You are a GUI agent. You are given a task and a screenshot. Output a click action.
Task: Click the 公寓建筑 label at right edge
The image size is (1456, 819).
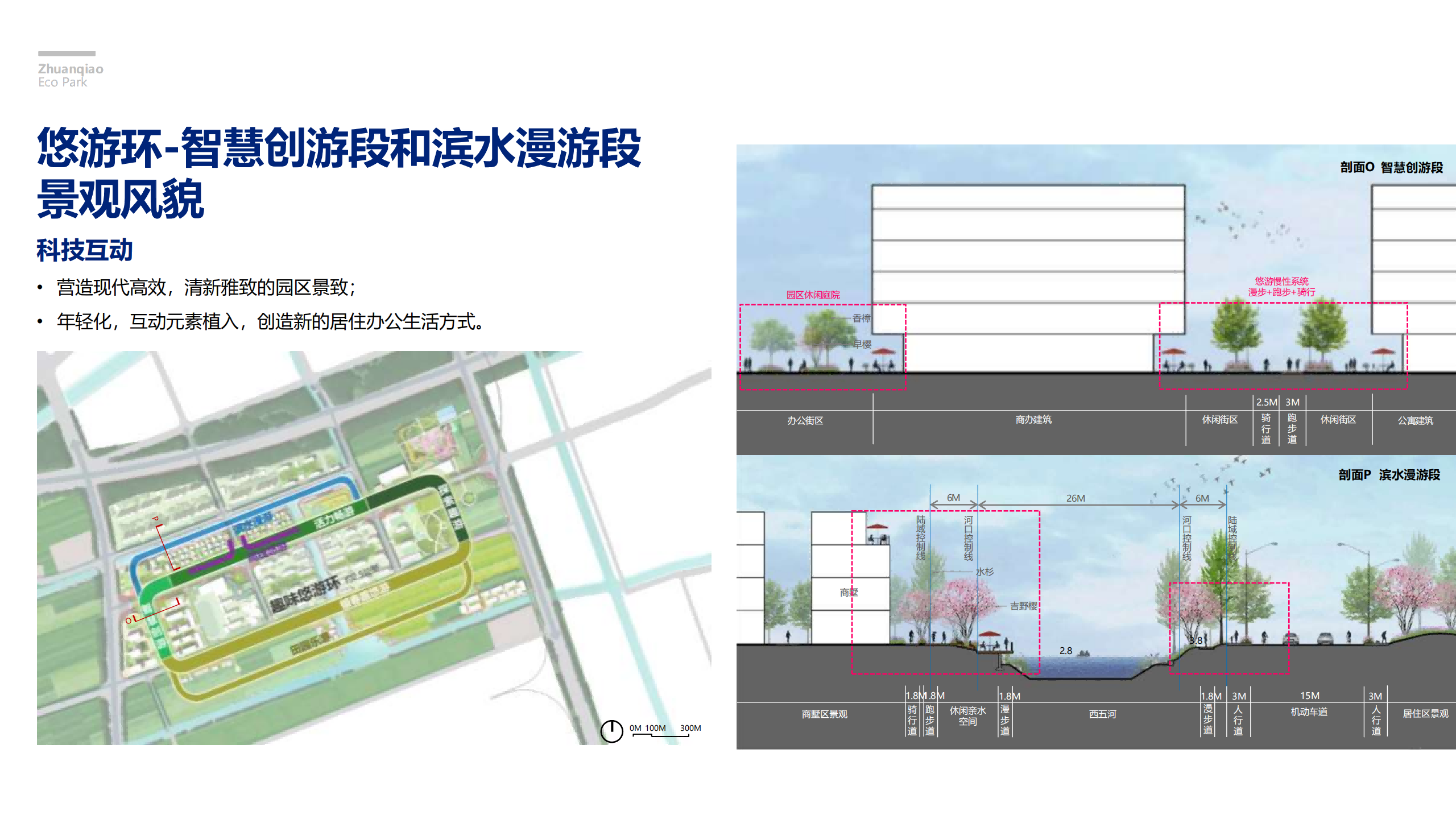[x=1415, y=420]
